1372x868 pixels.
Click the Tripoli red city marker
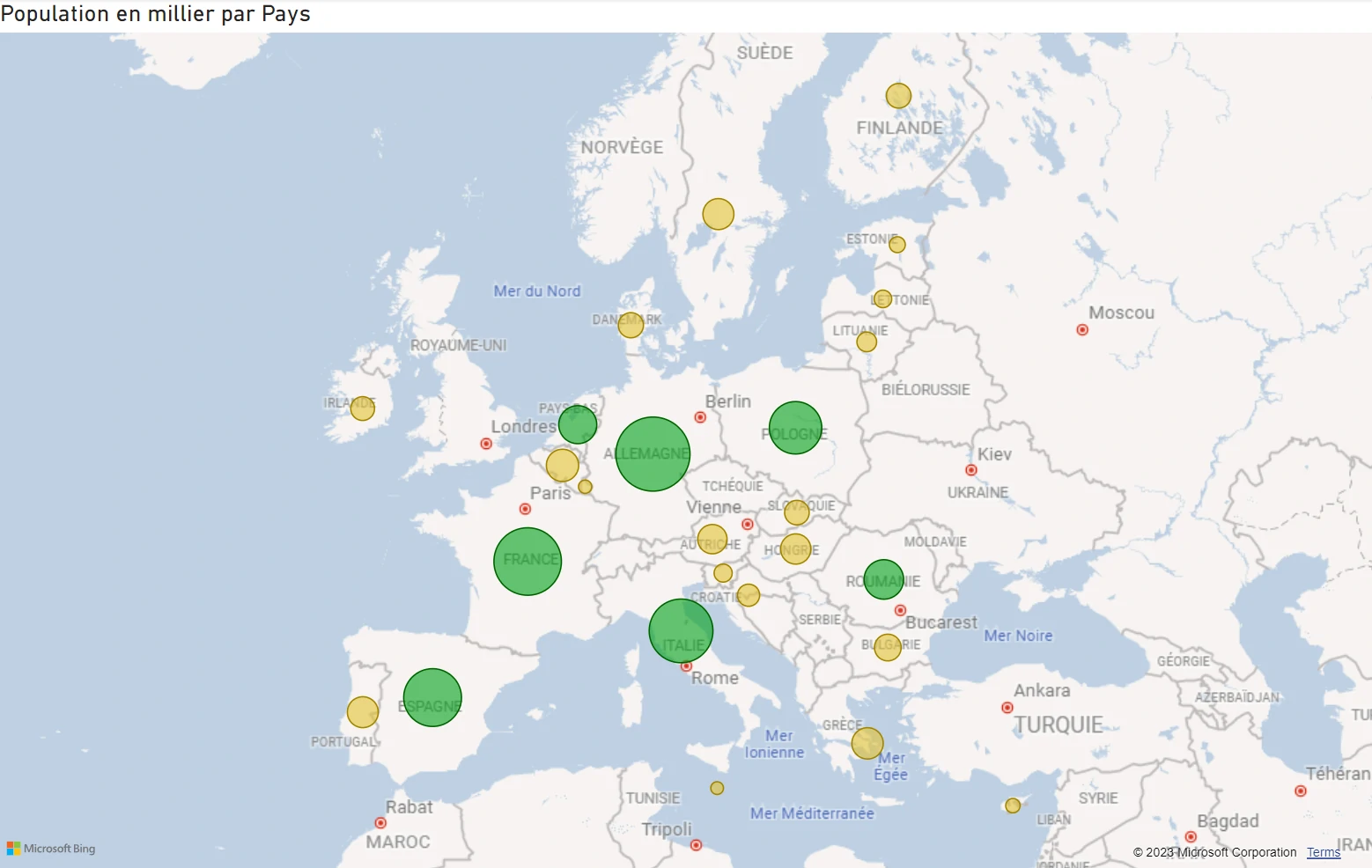tap(696, 845)
